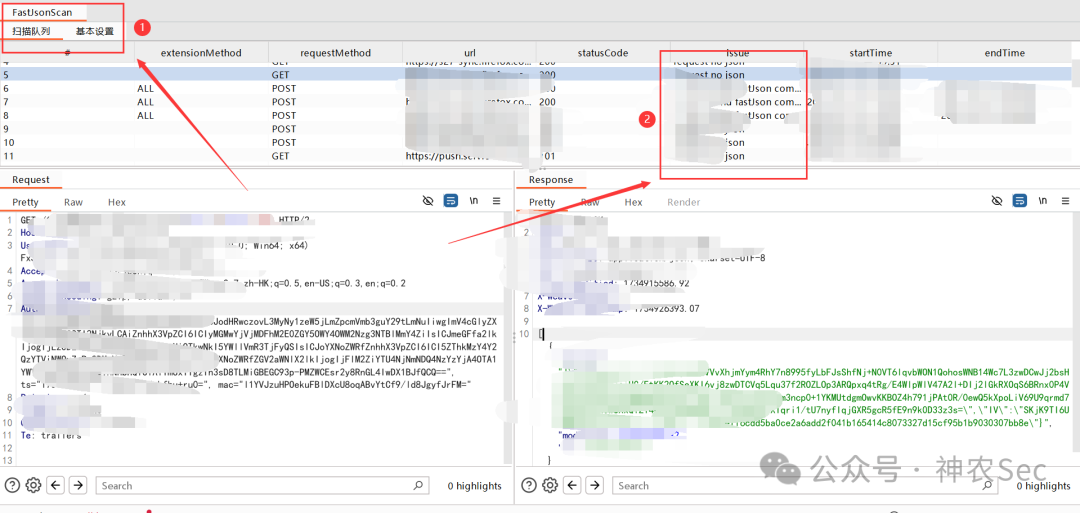Toggle line wrap icon in Response panel

[x=1019, y=201]
